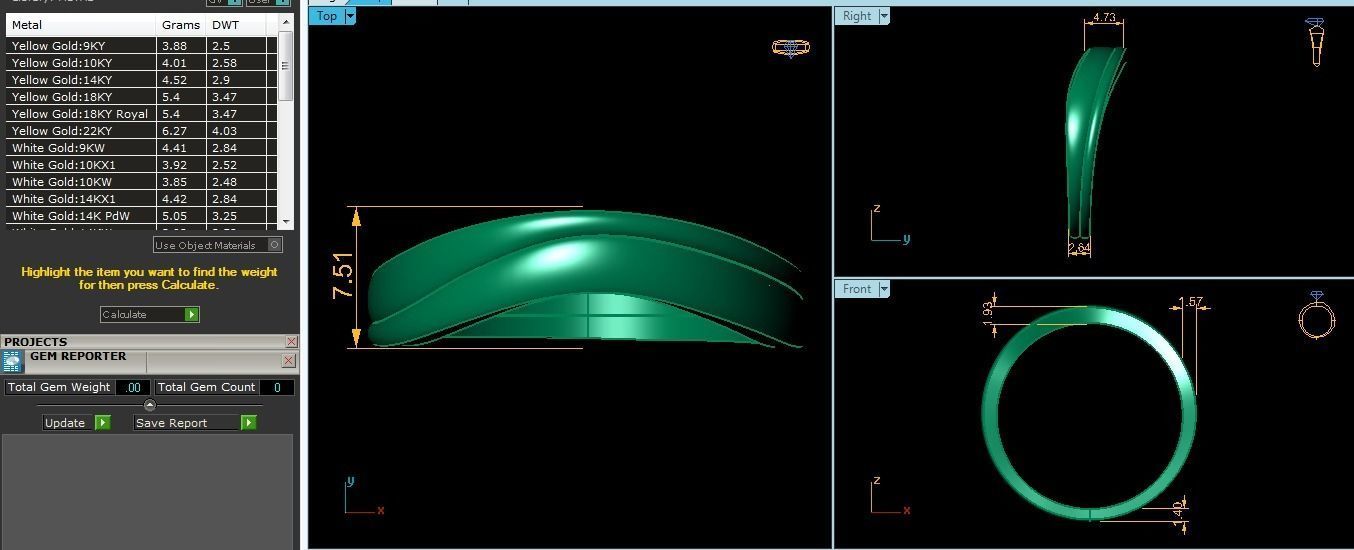Click the Right viewport title label
The height and width of the screenshot is (550, 1354).
pyautogui.click(x=857, y=16)
